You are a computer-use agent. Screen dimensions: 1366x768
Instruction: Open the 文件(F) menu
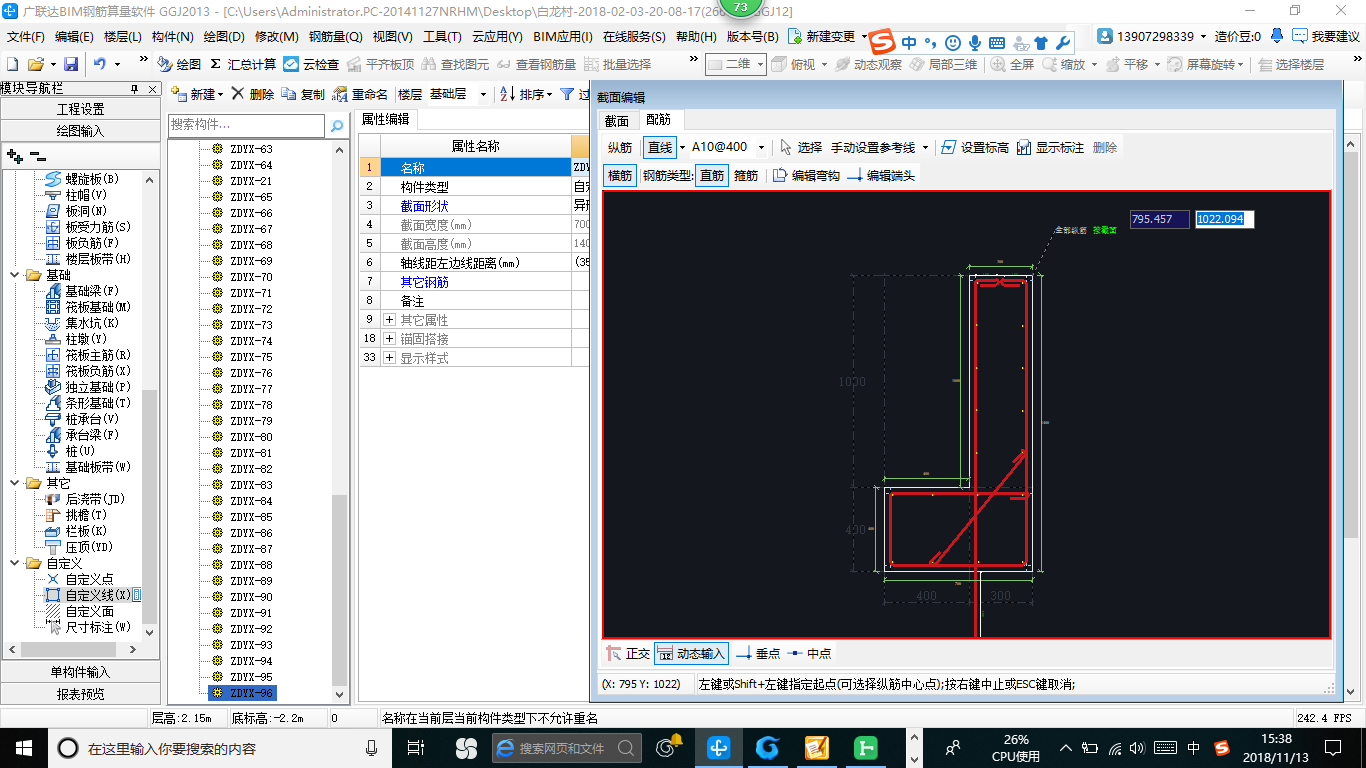[x=26, y=37]
